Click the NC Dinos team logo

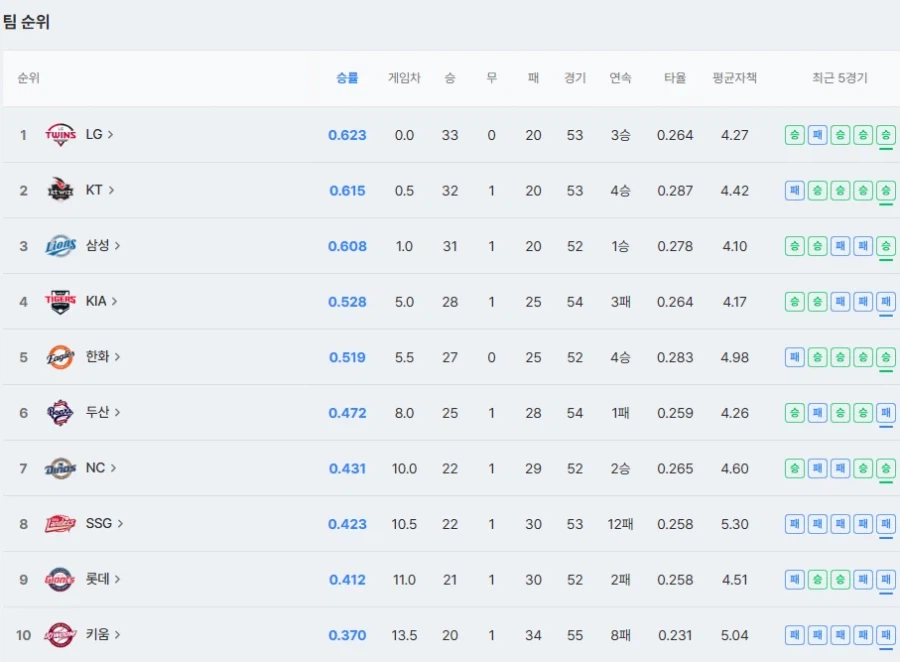(60, 469)
